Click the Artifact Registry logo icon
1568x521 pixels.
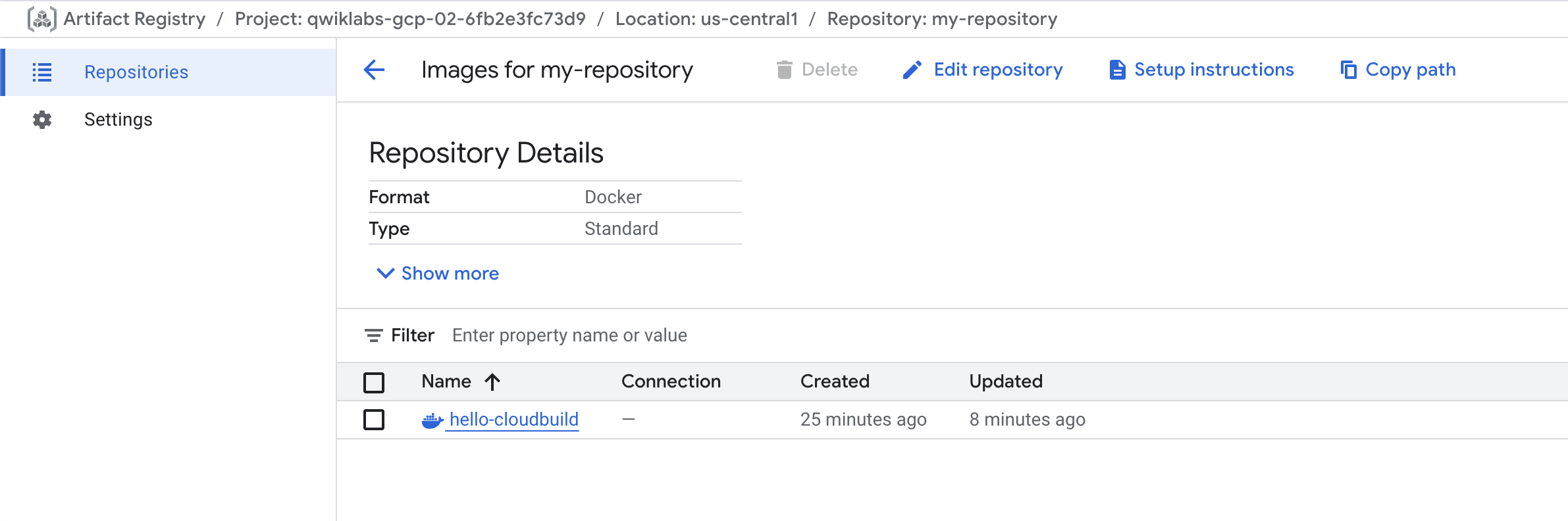(x=42, y=19)
